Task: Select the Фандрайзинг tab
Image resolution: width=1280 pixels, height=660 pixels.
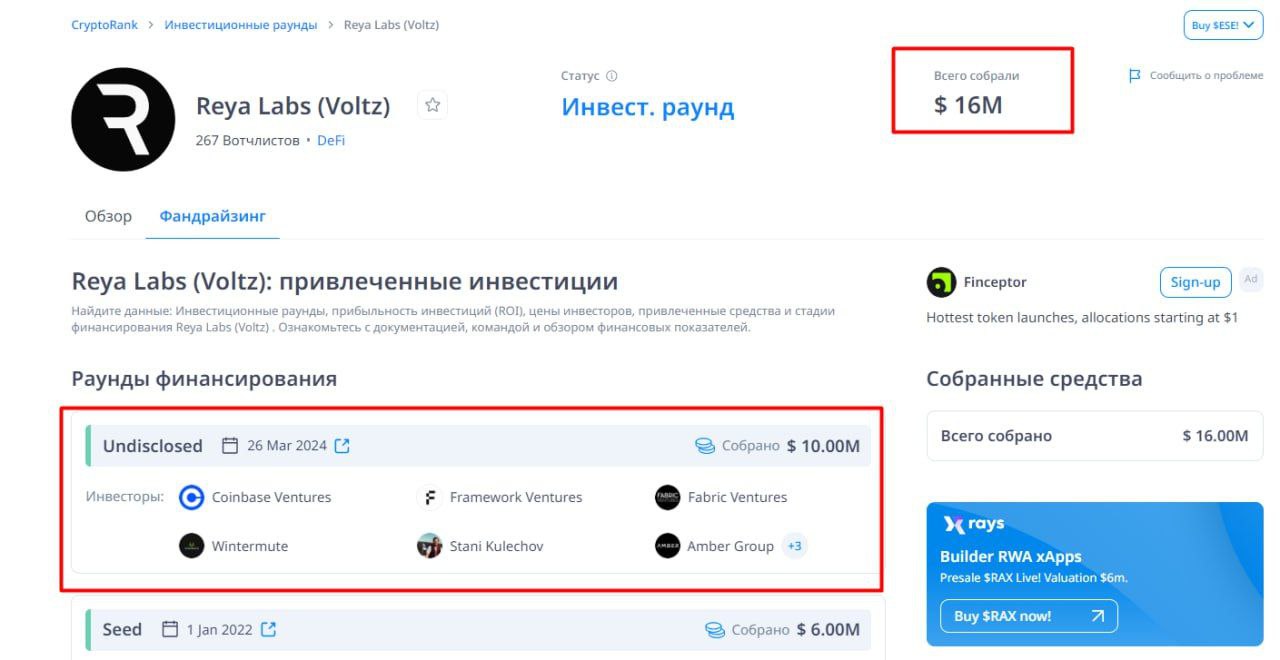Action: point(212,216)
